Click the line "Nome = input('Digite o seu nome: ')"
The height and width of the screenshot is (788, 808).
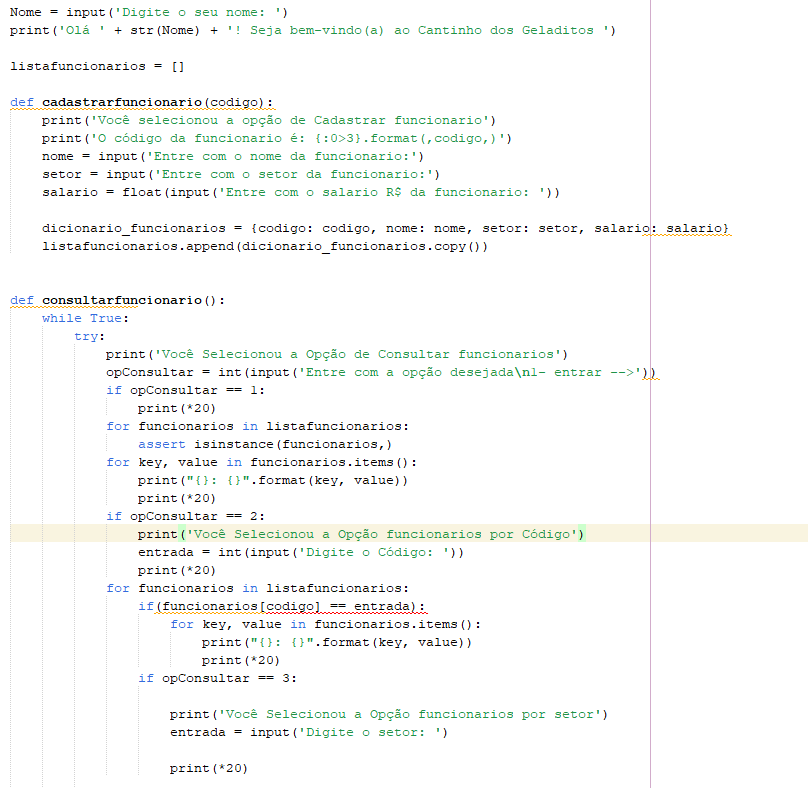(x=149, y=12)
